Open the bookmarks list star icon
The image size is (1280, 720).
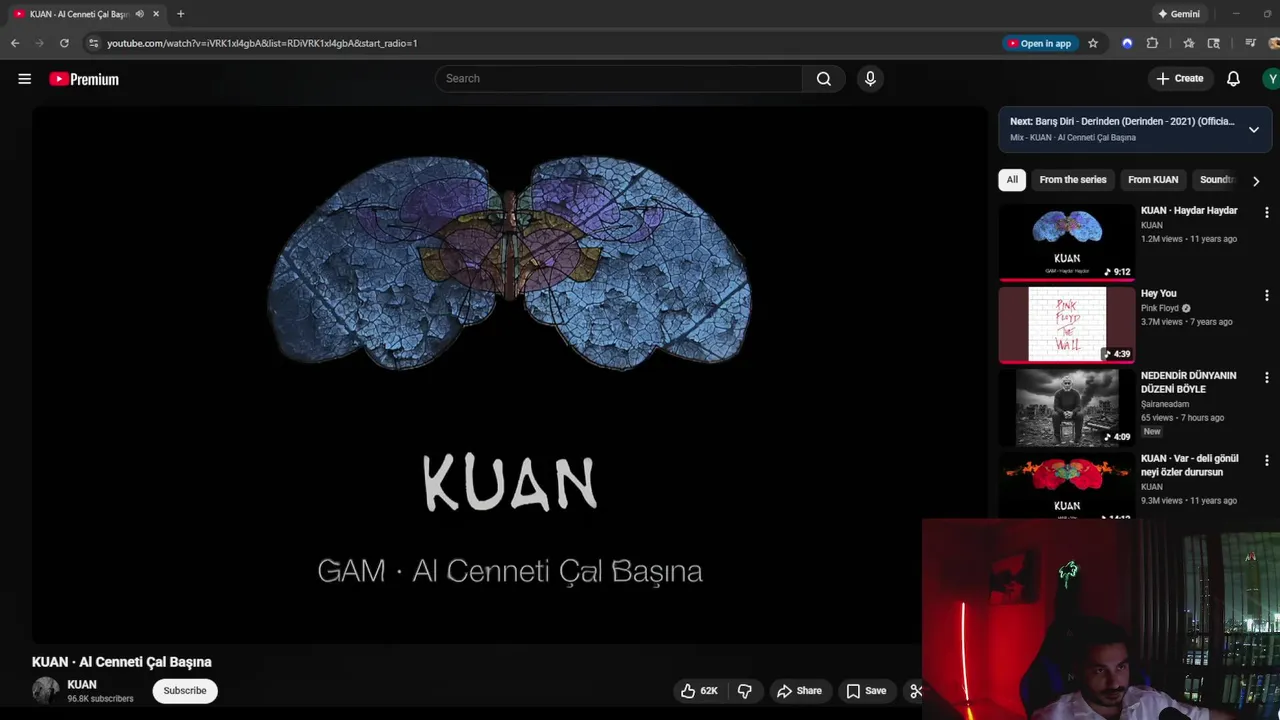coord(1188,43)
